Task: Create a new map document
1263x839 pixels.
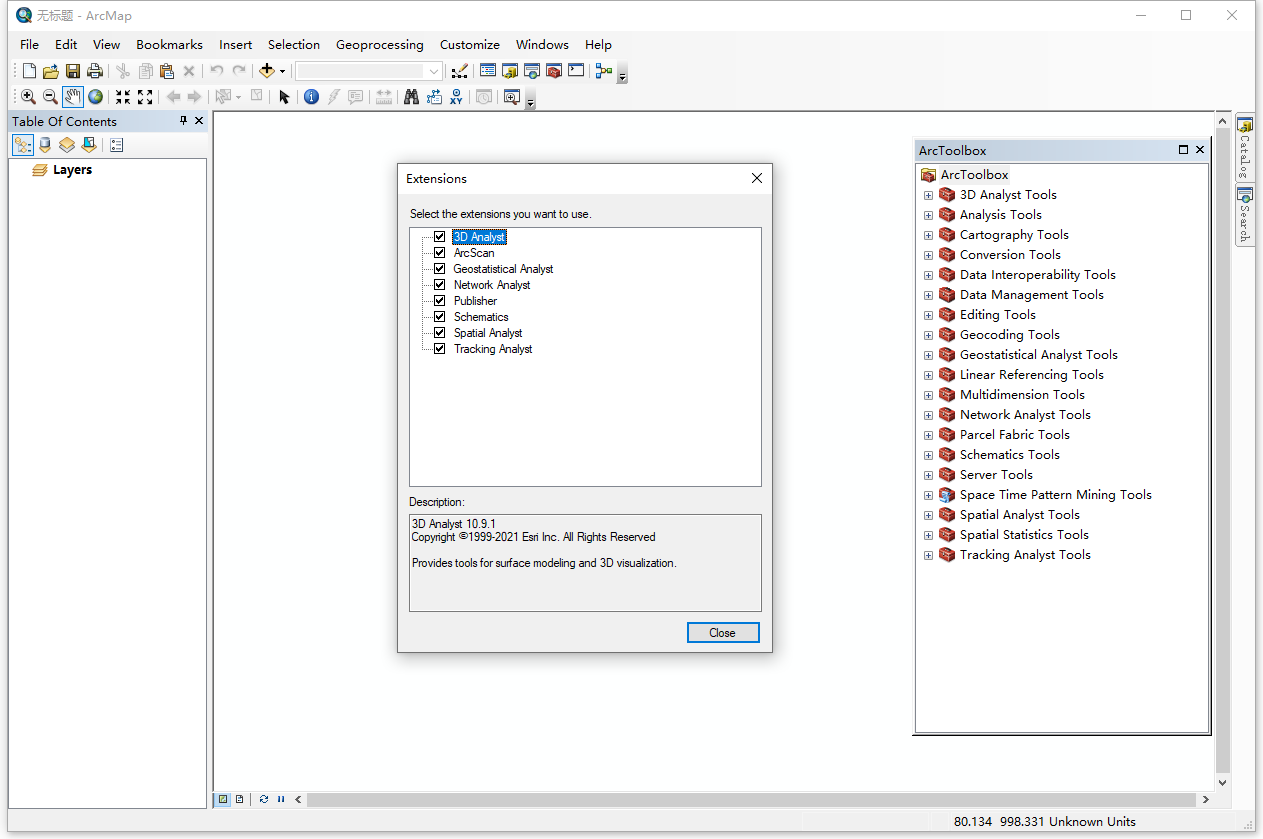Action: click(29, 71)
